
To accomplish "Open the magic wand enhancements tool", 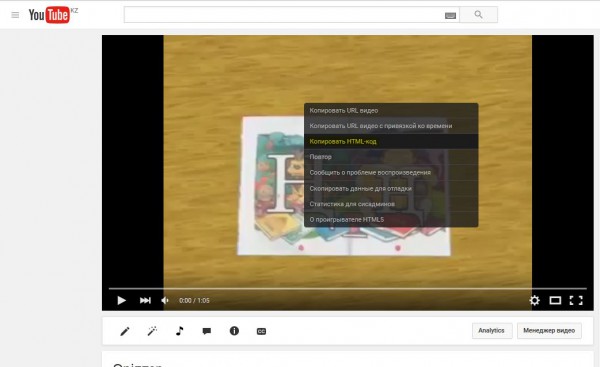I will click(x=152, y=331).
